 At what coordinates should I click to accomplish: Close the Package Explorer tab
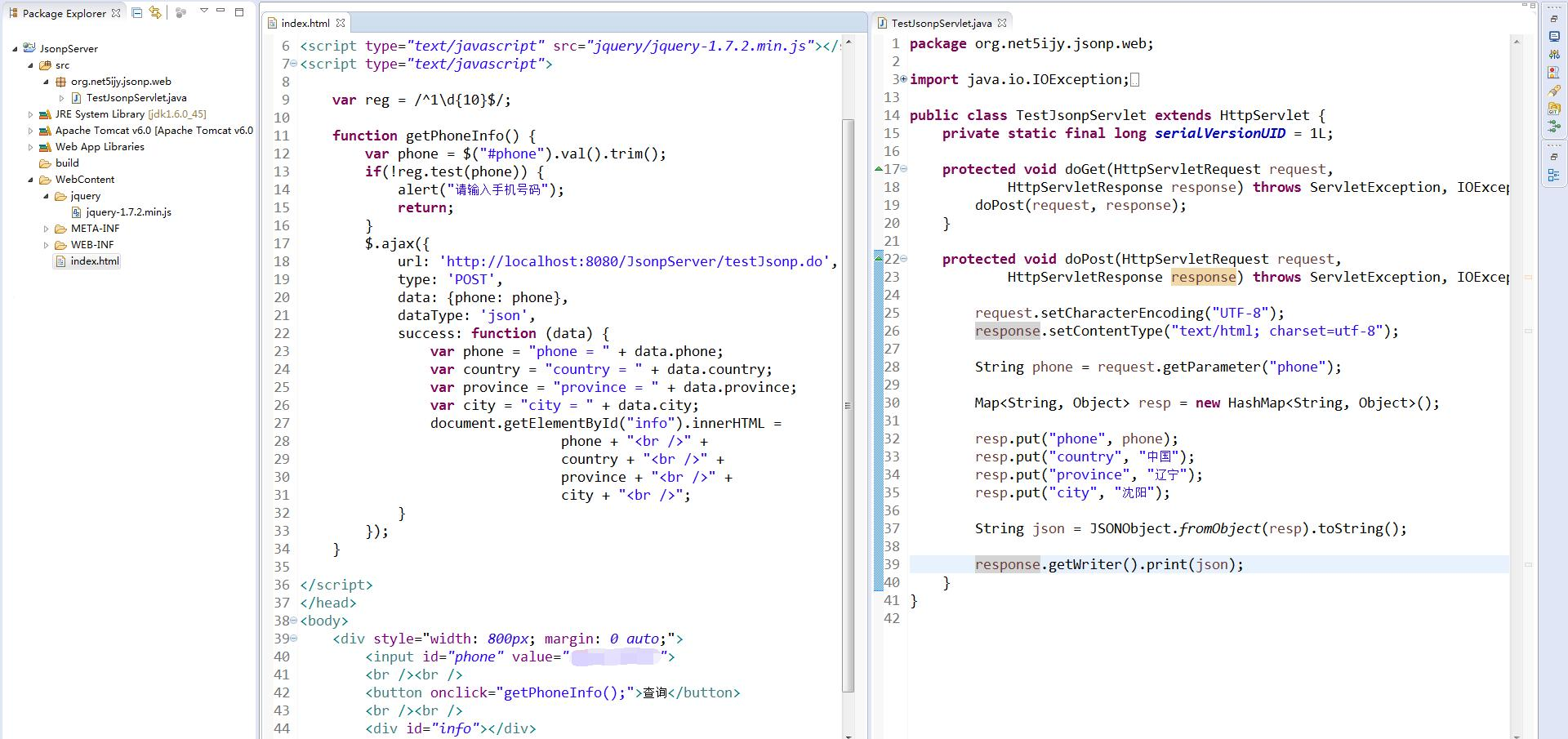pos(116,13)
